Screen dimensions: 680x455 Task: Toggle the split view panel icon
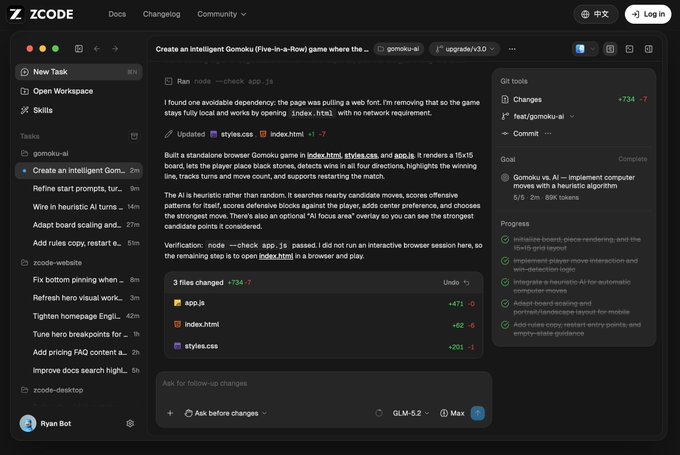648,49
